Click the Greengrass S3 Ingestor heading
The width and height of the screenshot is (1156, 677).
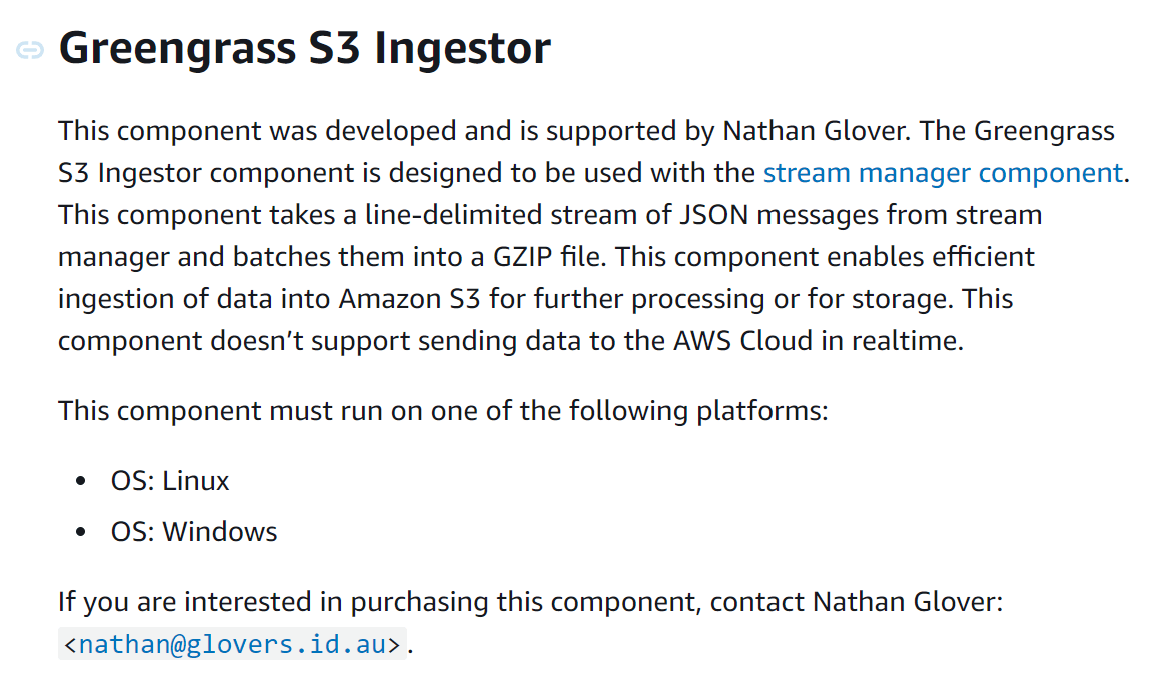click(x=304, y=49)
